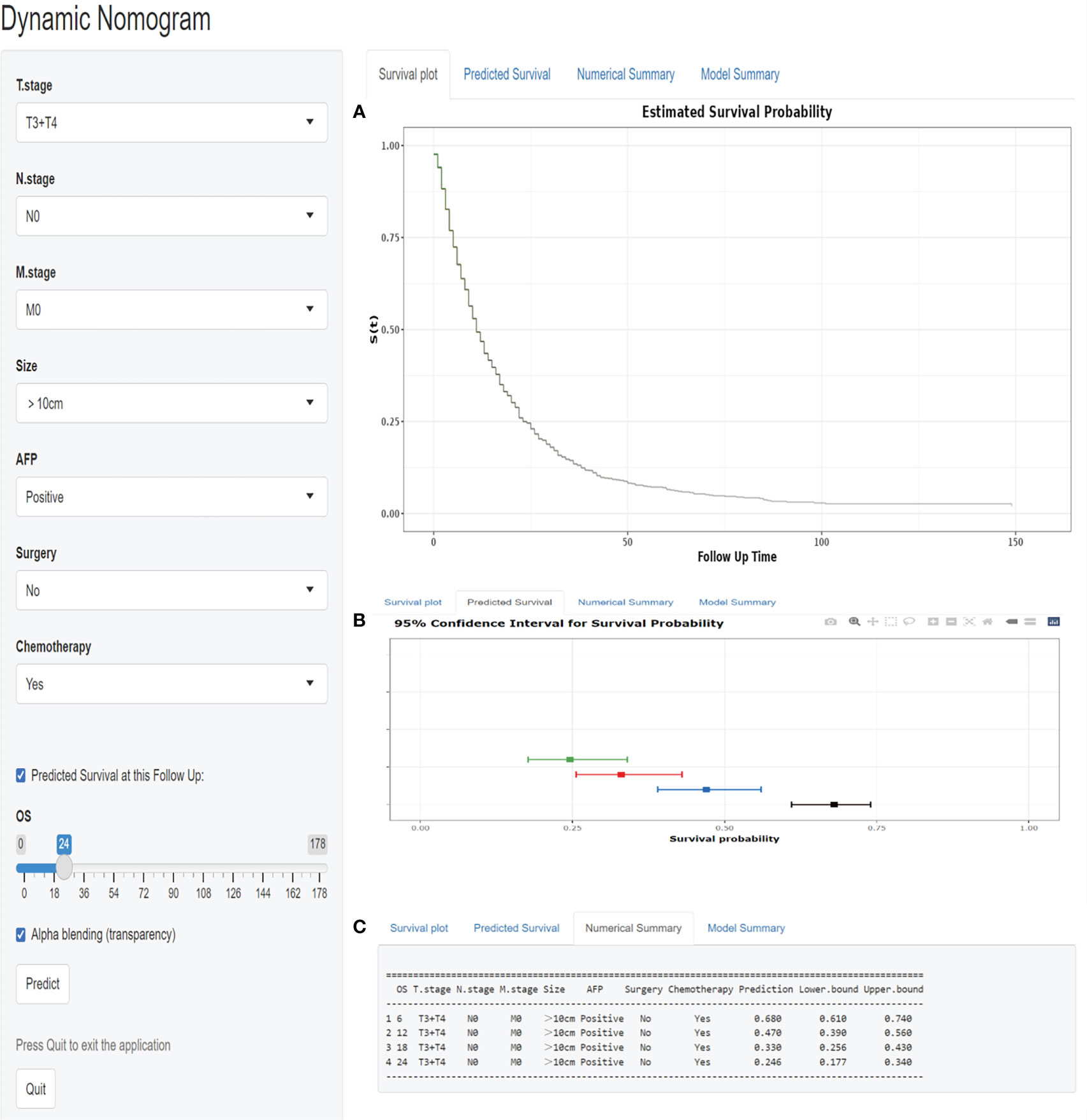Click prediction value 0.330 in summary table
Image resolution: width=1087 pixels, height=1120 pixels.
coord(768,1047)
